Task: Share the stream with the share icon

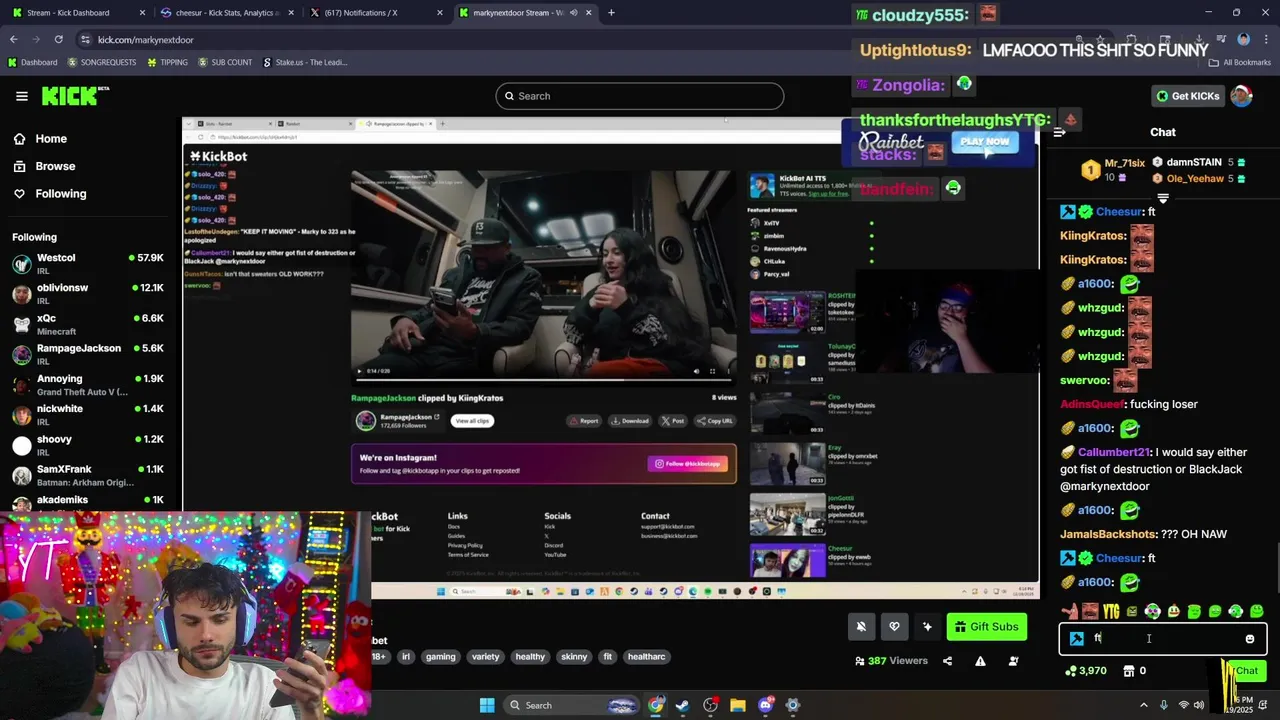Action: click(x=947, y=661)
